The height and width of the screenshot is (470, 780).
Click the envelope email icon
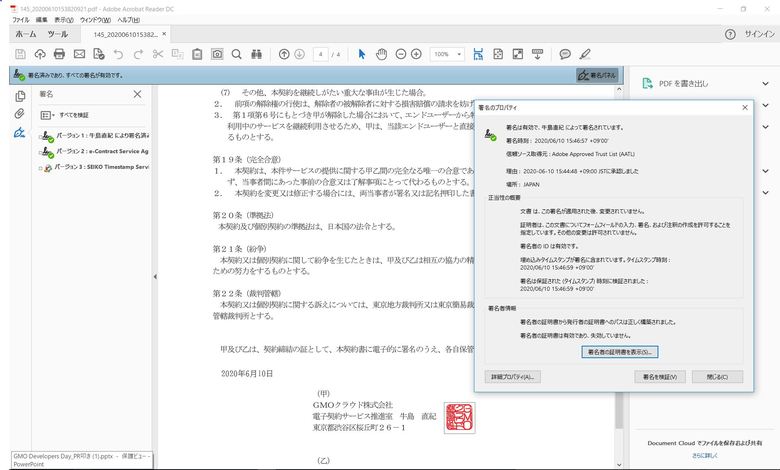pos(79,54)
